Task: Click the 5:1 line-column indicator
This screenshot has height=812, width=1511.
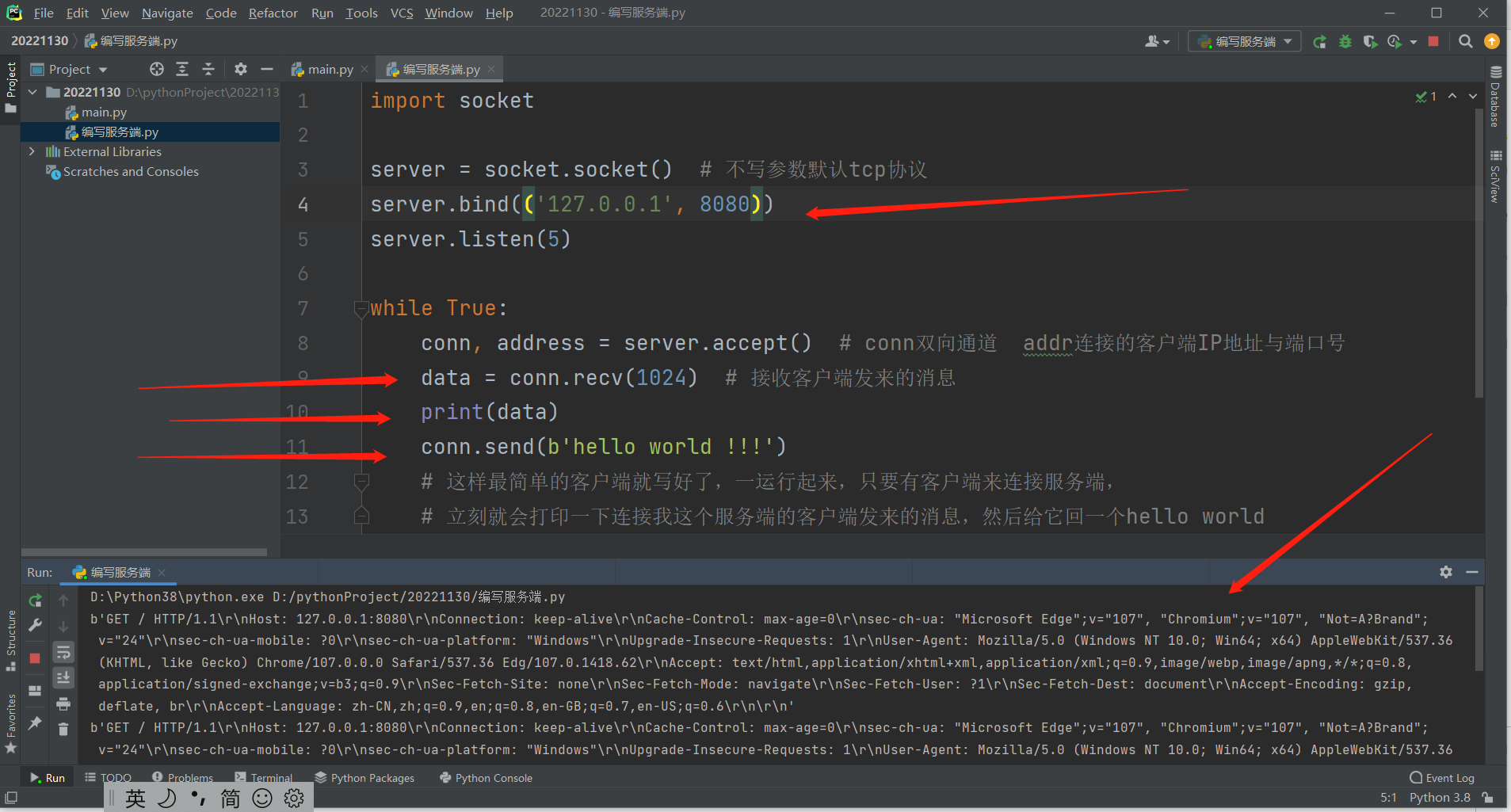Action: tap(1388, 798)
